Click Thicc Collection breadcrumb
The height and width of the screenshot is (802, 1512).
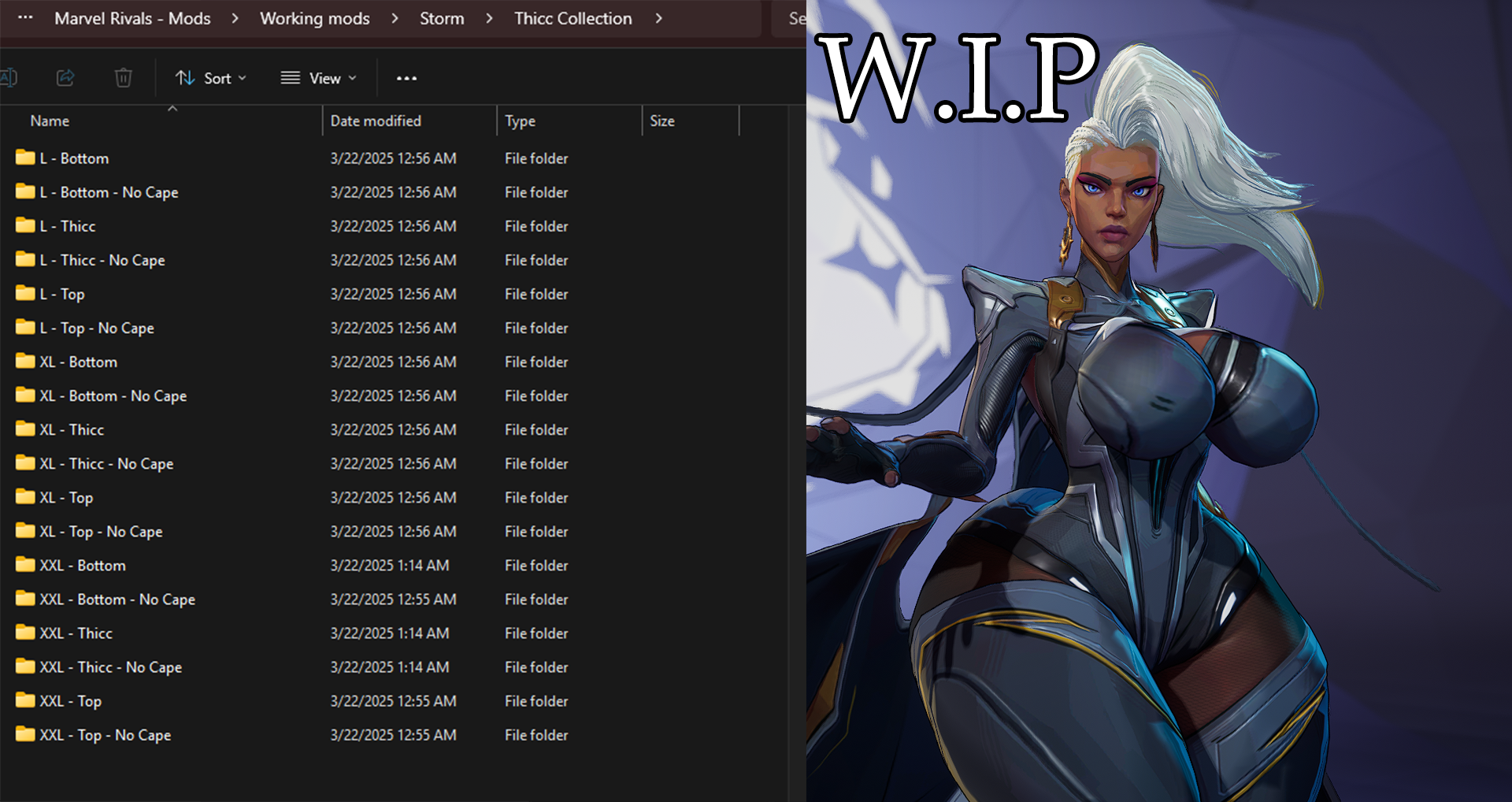coord(573,18)
